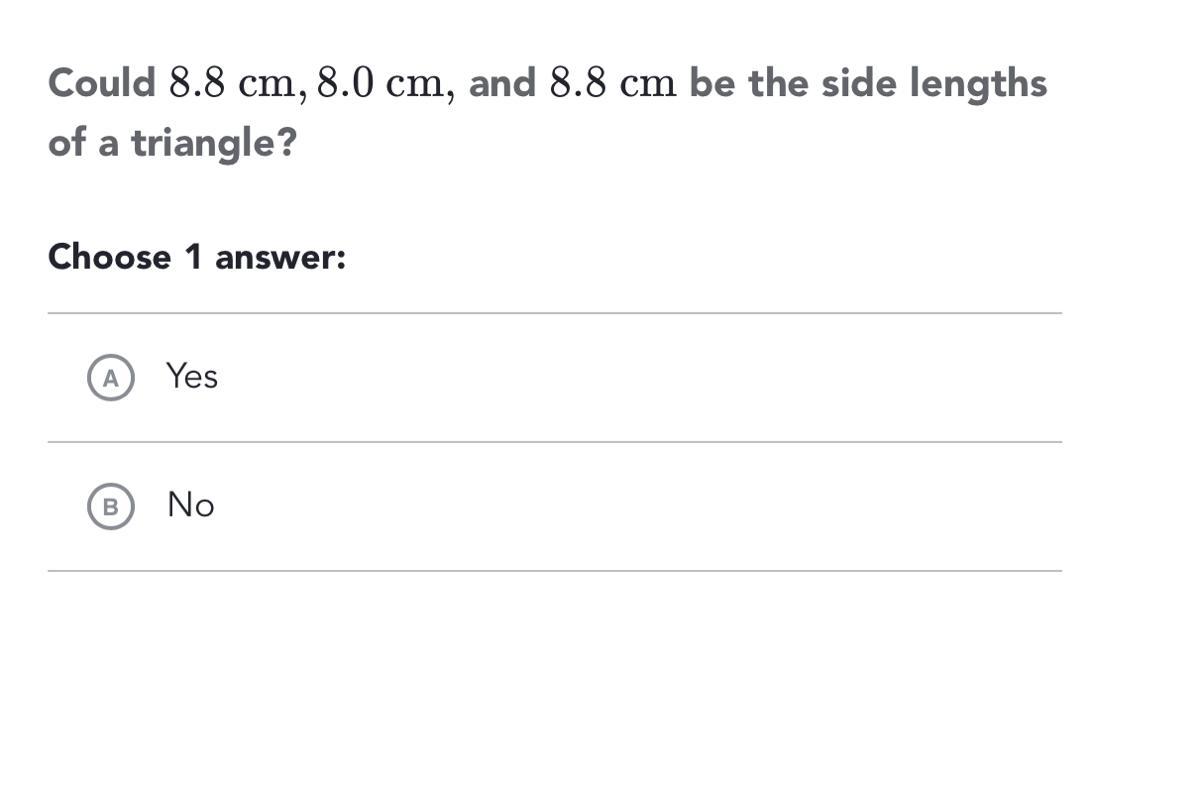This screenshot has width=1200, height=792.
Task: Choose the "Yes" answer label
Action: pos(192,377)
